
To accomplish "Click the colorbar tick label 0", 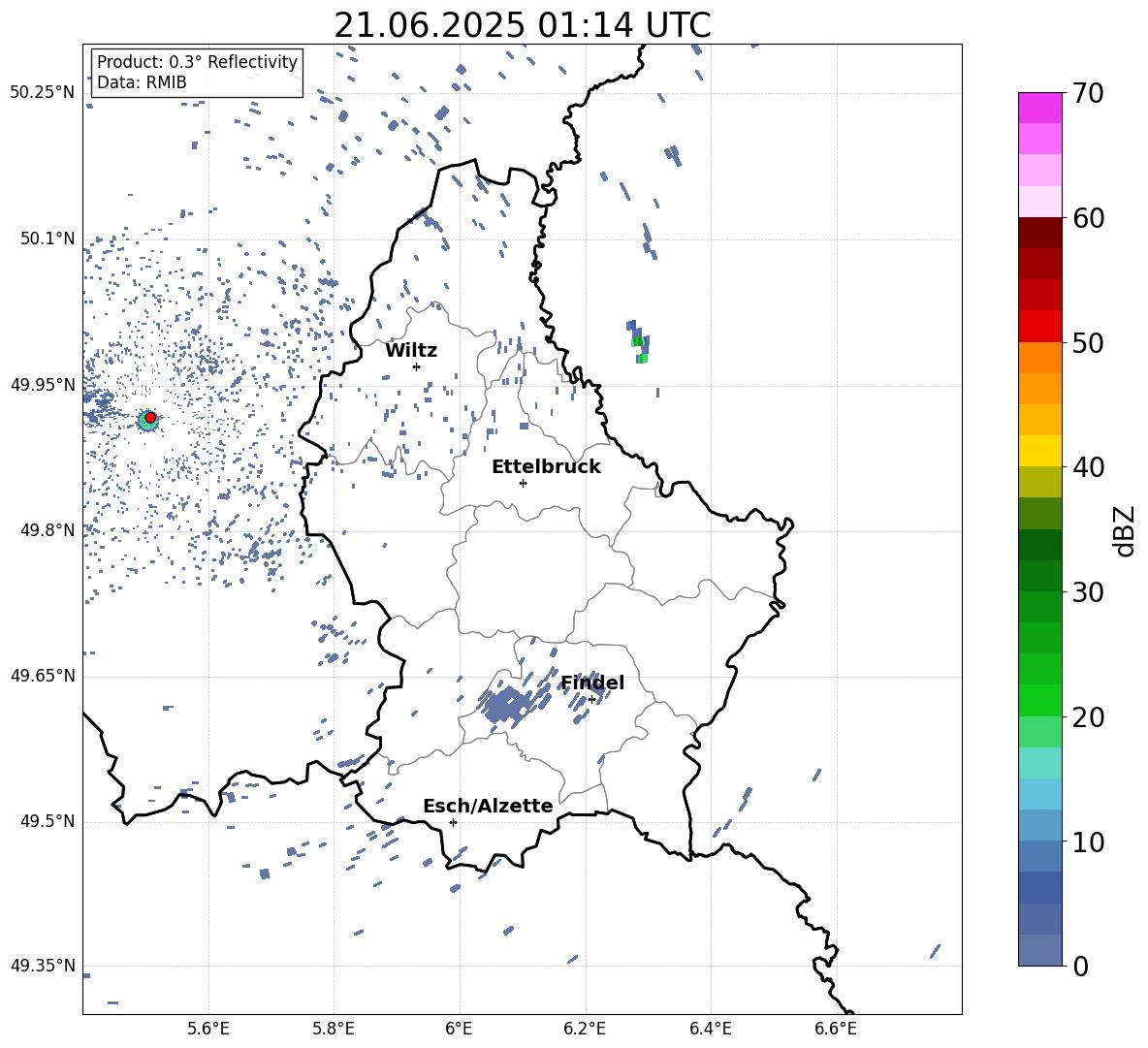I will click(1080, 966).
